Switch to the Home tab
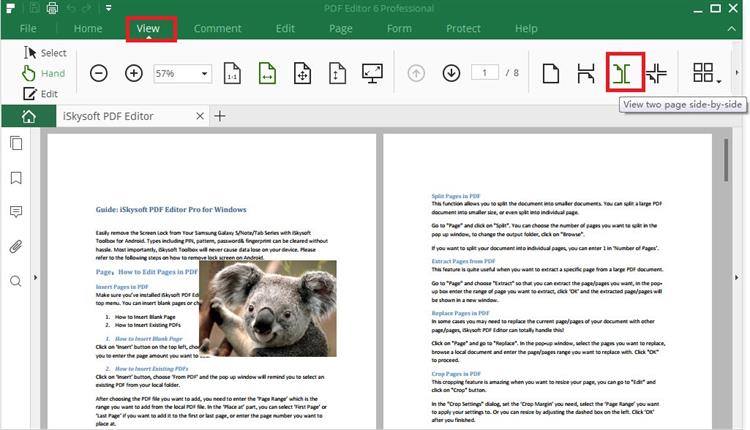The height and width of the screenshot is (430, 750). point(88,28)
